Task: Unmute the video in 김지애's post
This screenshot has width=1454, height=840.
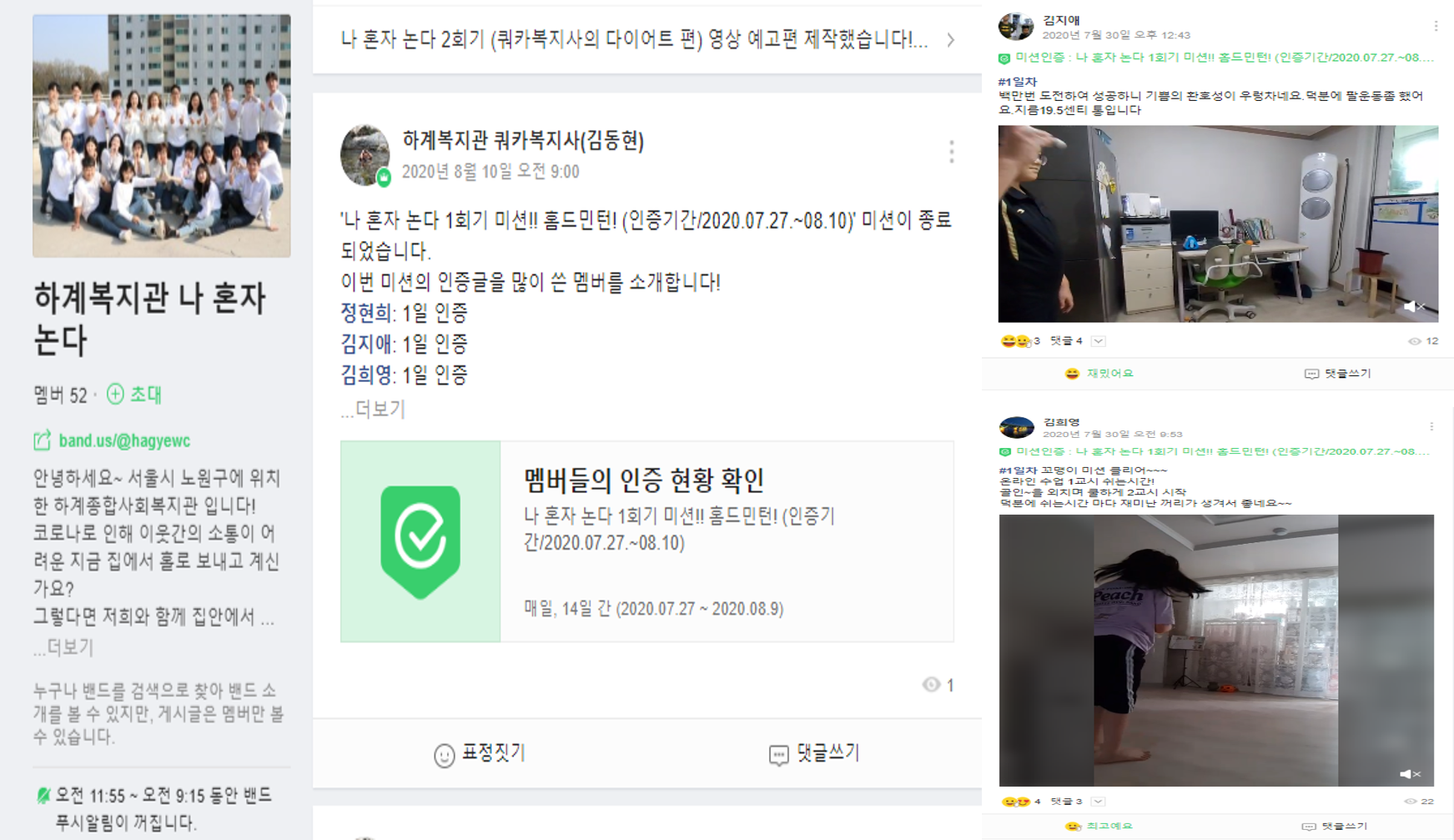Action: (x=1412, y=307)
